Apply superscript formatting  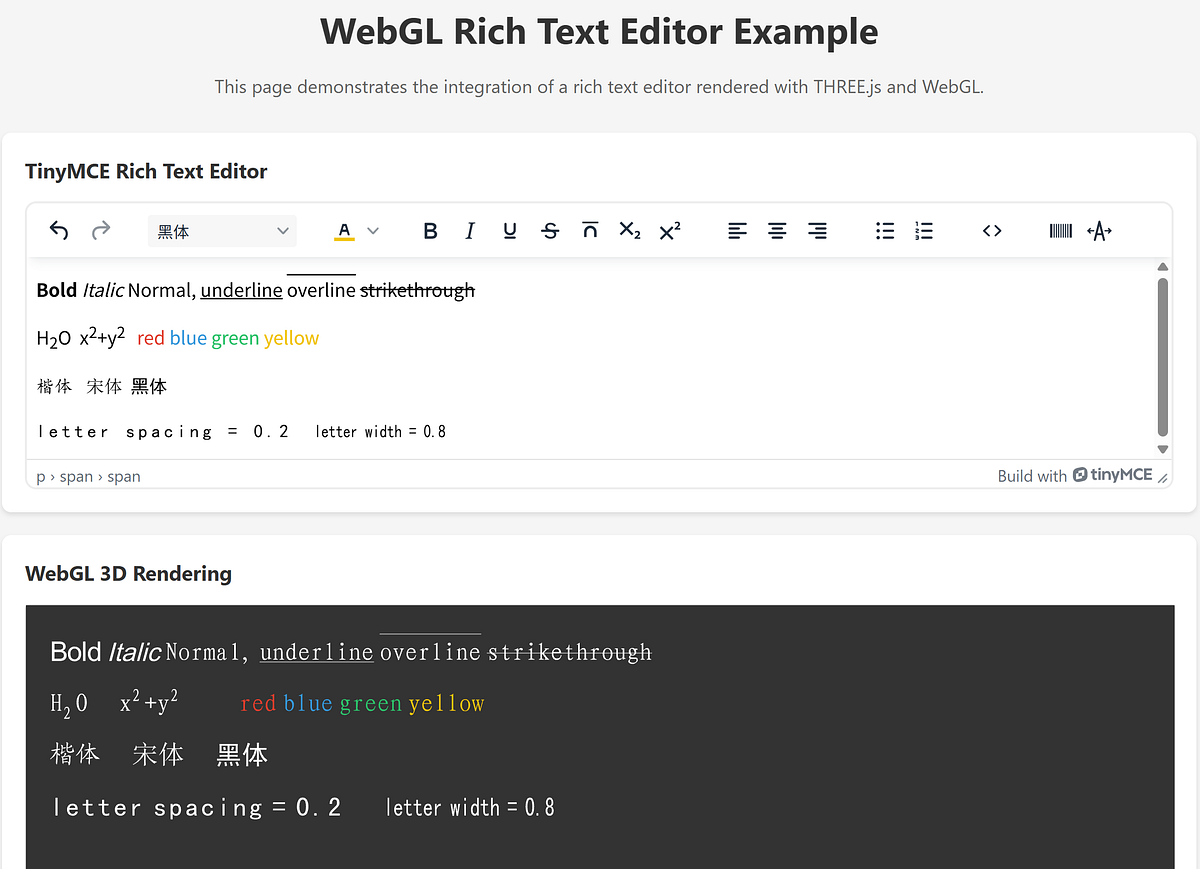pyautogui.click(x=669, y=230)
